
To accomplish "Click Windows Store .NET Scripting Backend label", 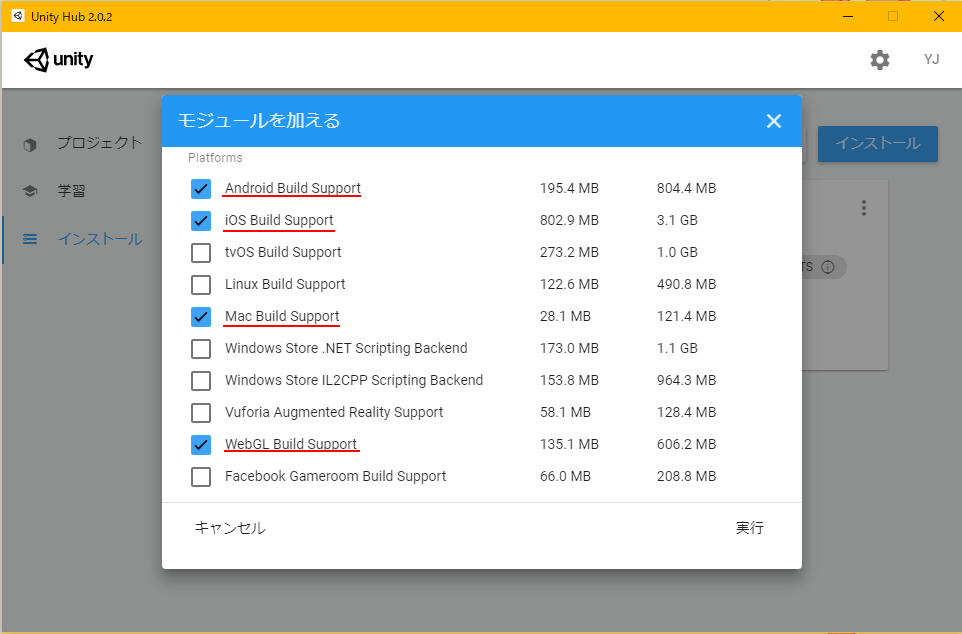I will tap(346, 348).
